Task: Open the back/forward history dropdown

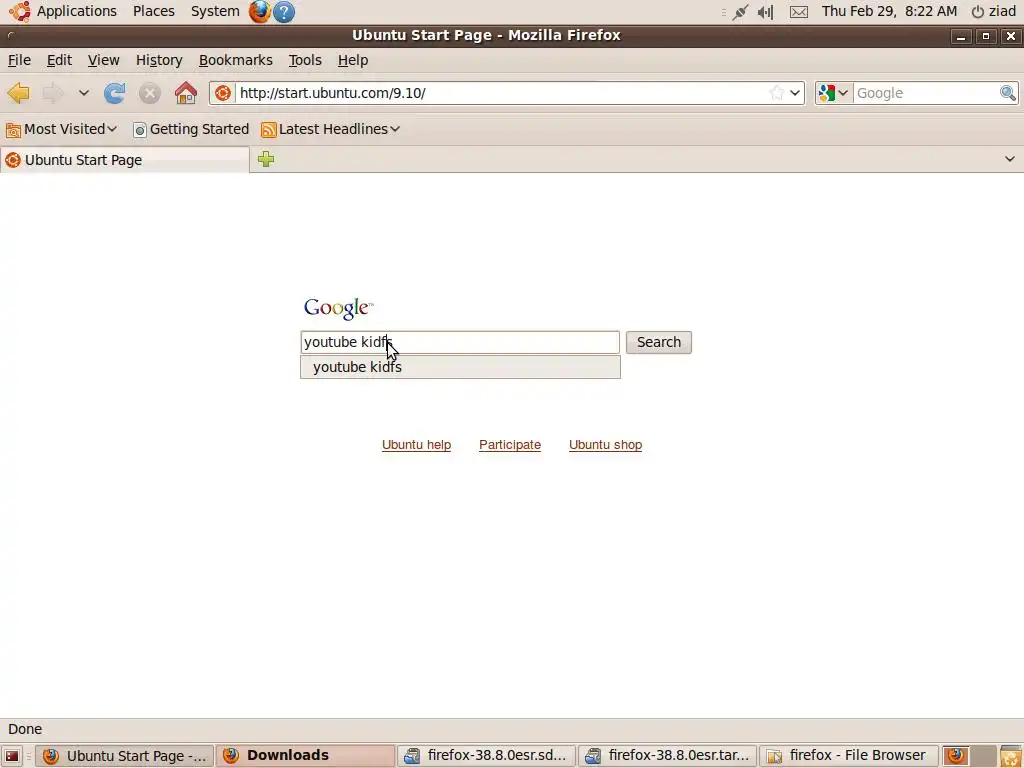Action: pos(84,93)
